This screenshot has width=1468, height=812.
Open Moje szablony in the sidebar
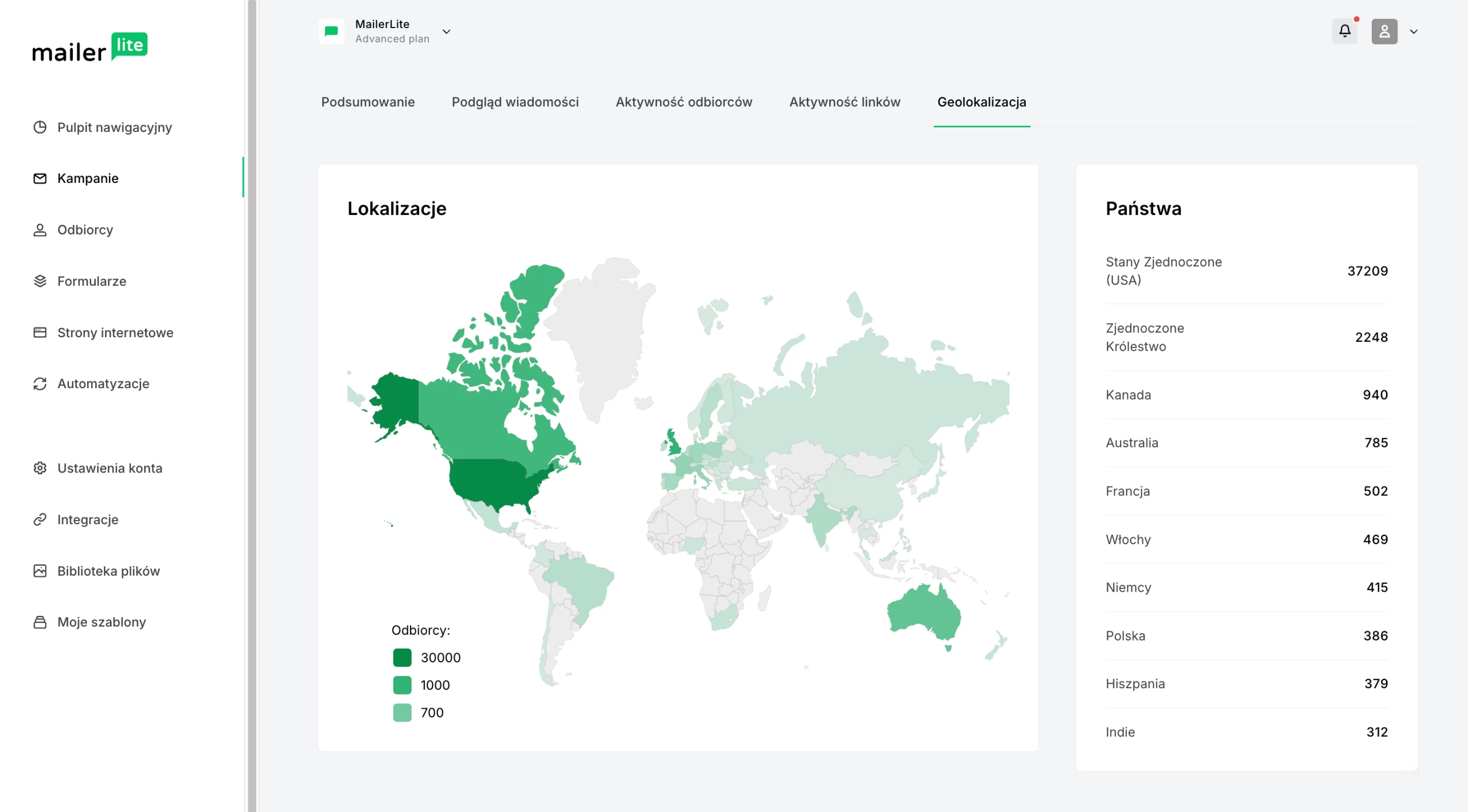101,622
